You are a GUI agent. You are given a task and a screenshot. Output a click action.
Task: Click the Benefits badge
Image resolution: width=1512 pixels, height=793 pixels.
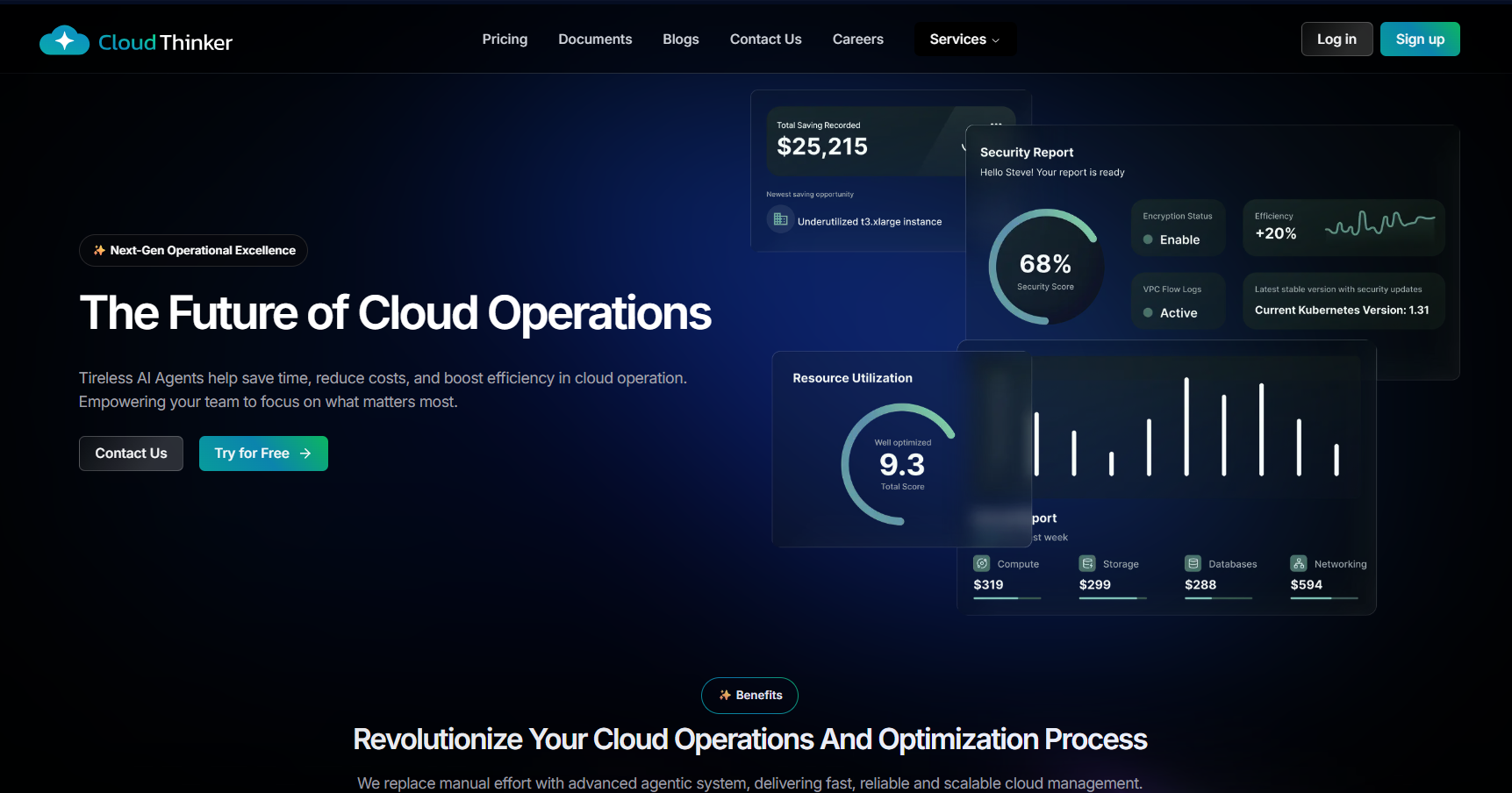[x=749, y=696]
